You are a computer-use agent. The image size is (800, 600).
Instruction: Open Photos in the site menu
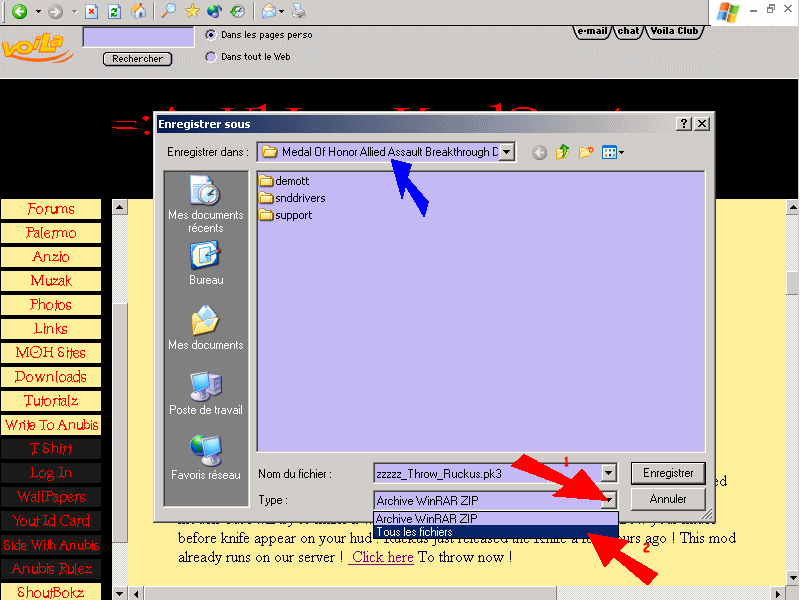pos(51,305)
